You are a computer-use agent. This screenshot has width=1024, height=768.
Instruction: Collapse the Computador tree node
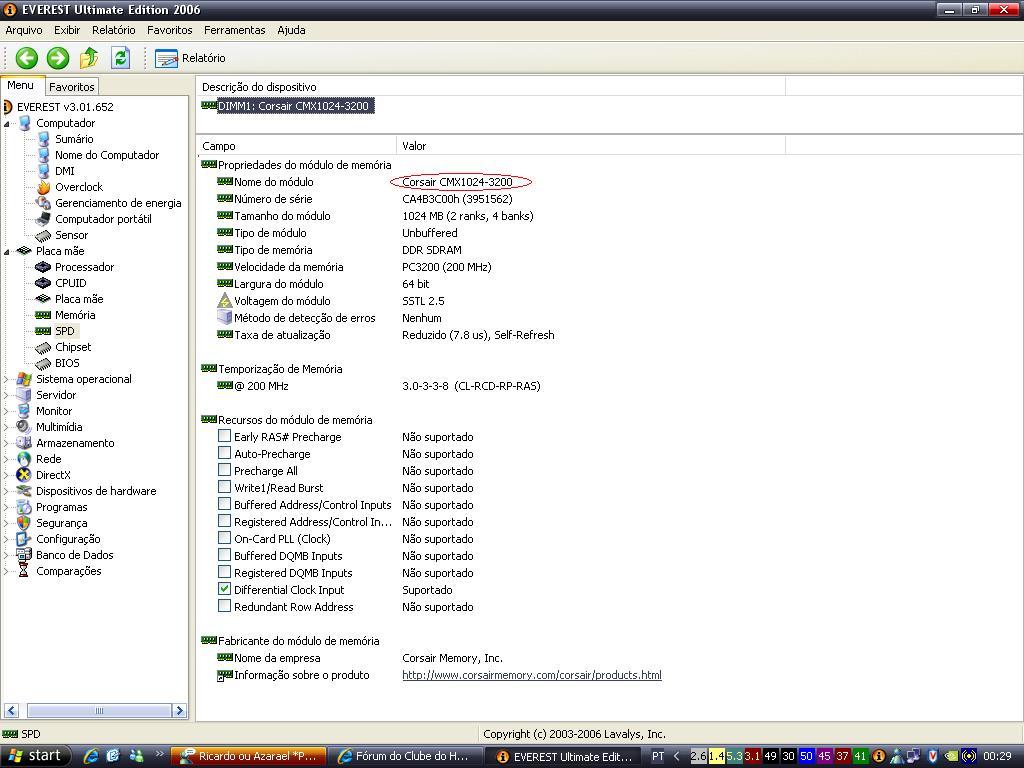7,123
